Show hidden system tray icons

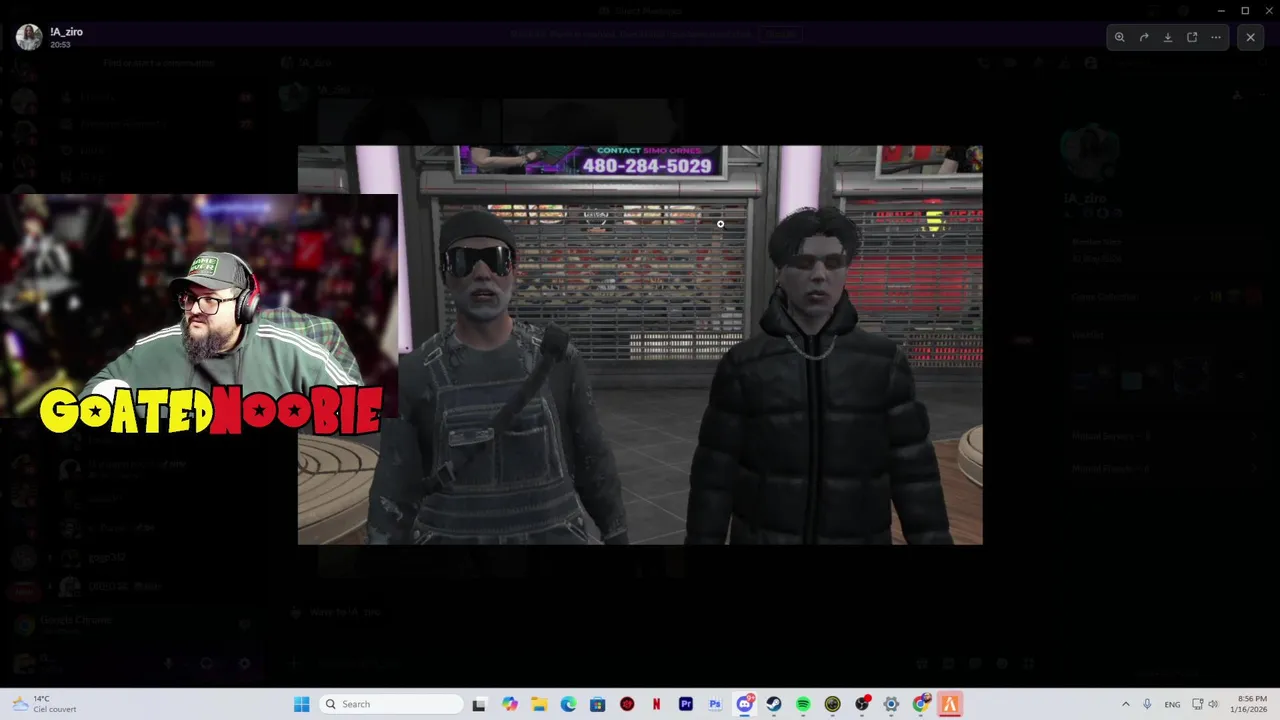(1125, 704)
